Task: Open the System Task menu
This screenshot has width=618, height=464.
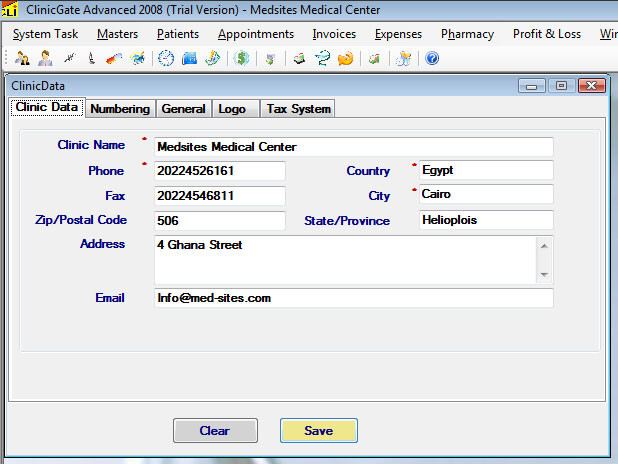Action: [45, 34]
